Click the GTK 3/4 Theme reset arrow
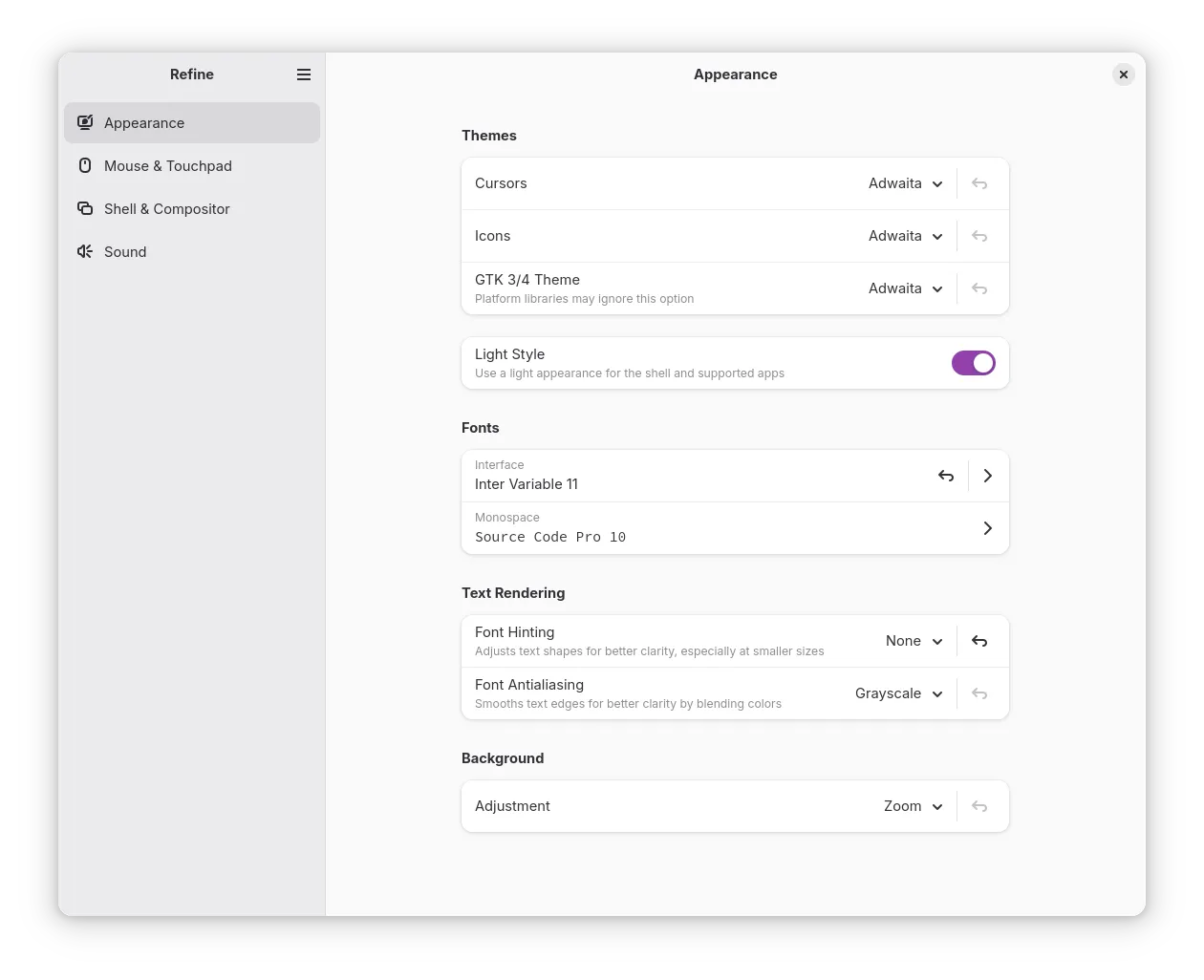The width and height of the screenshot is (1204, 980). coord(979,288)
